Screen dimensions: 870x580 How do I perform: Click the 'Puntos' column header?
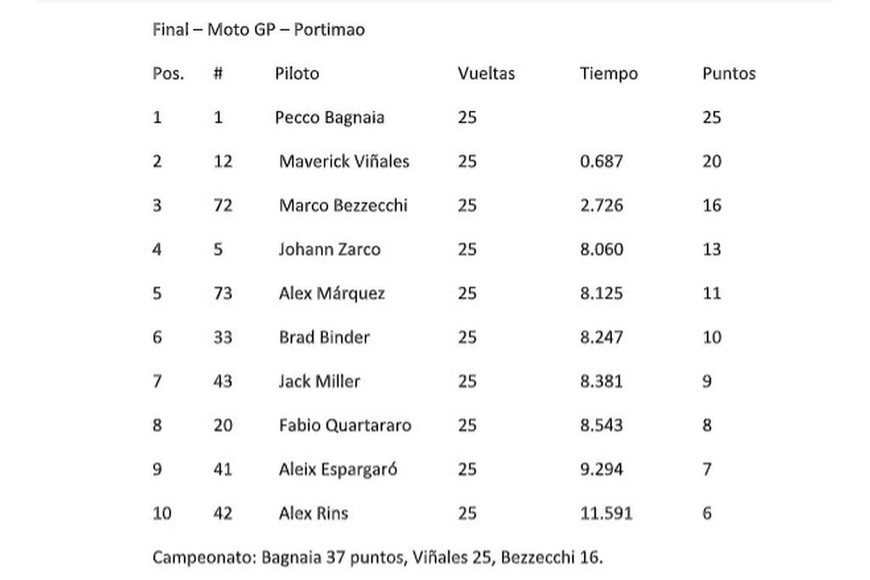tap(729, 73)
